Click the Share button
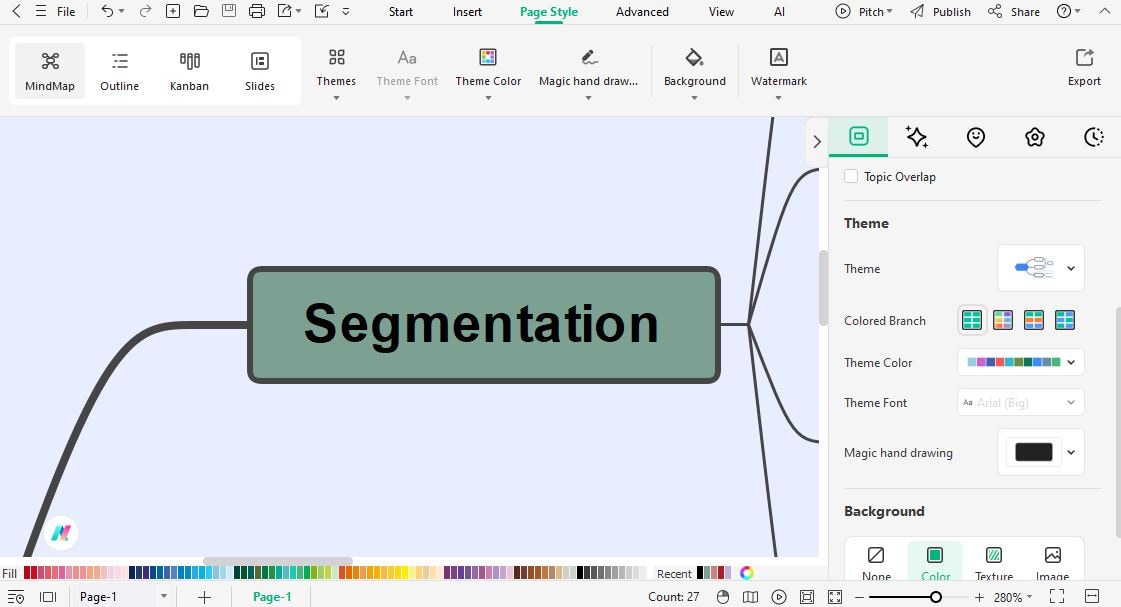This screenshot has width=1121, height=607. point(1014,11)
